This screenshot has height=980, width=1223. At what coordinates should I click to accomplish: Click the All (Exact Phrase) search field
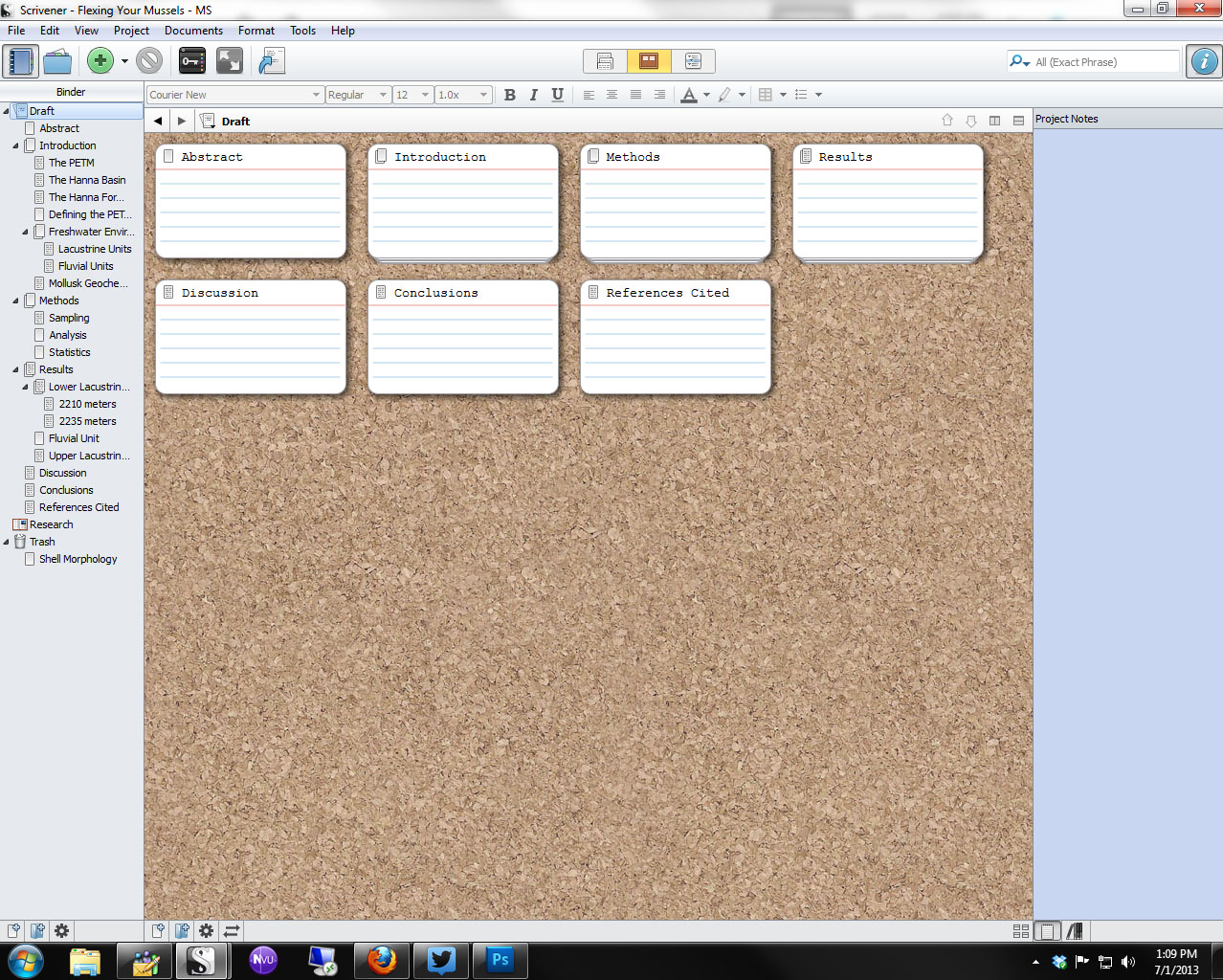1105,62
